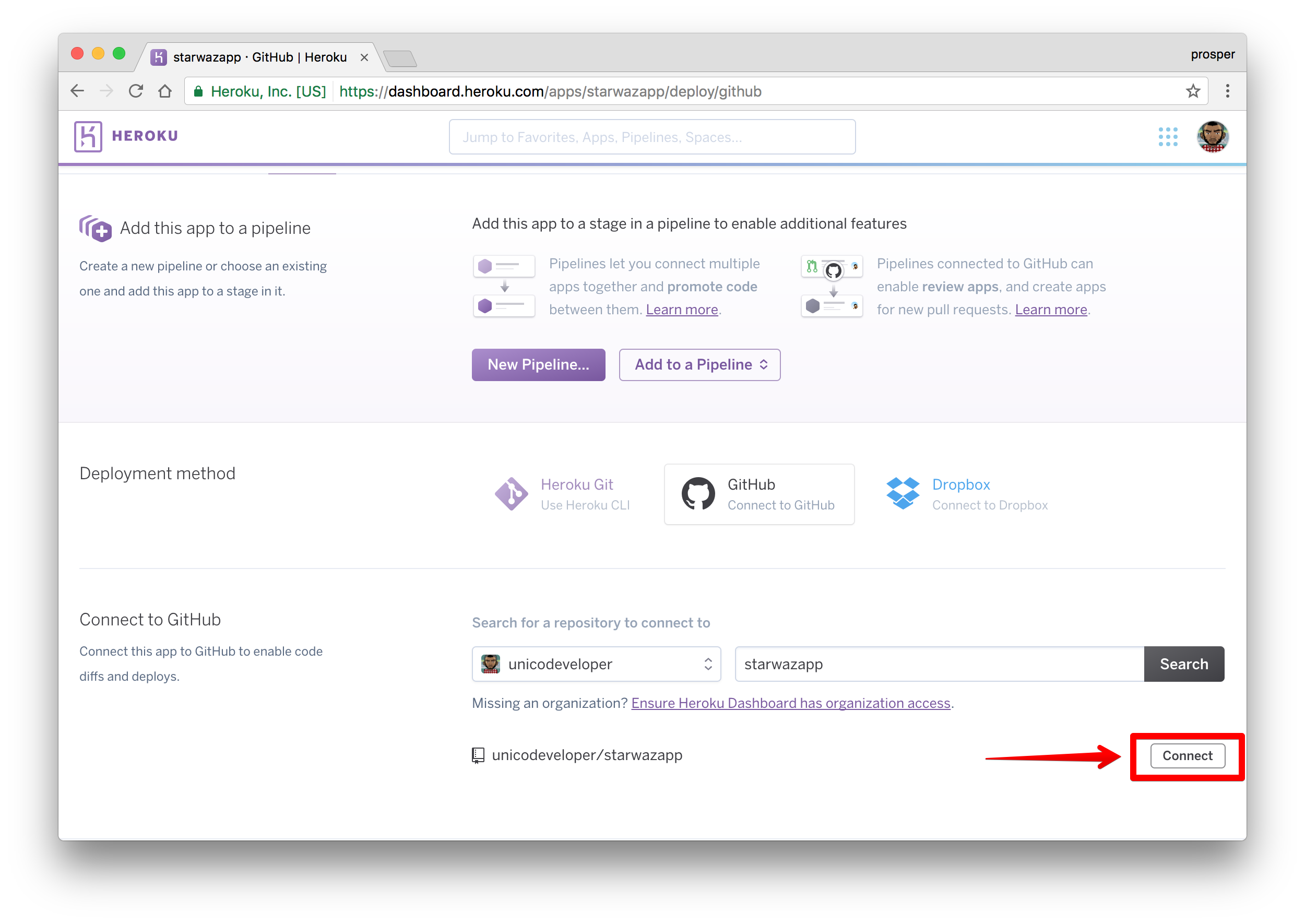Click the repository book icon

pyautogui.click(x=478, y=755)
